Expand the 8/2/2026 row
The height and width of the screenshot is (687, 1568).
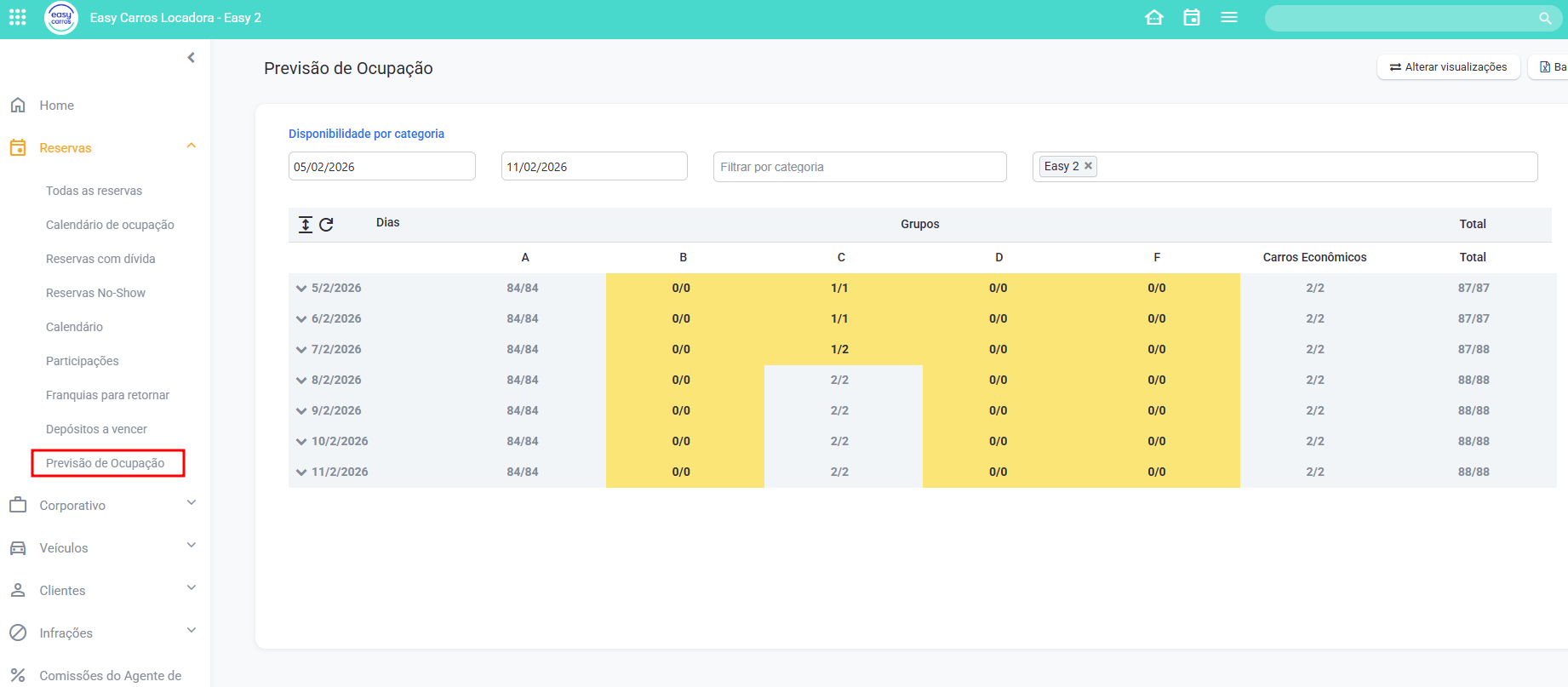click(x=301, y=381)
